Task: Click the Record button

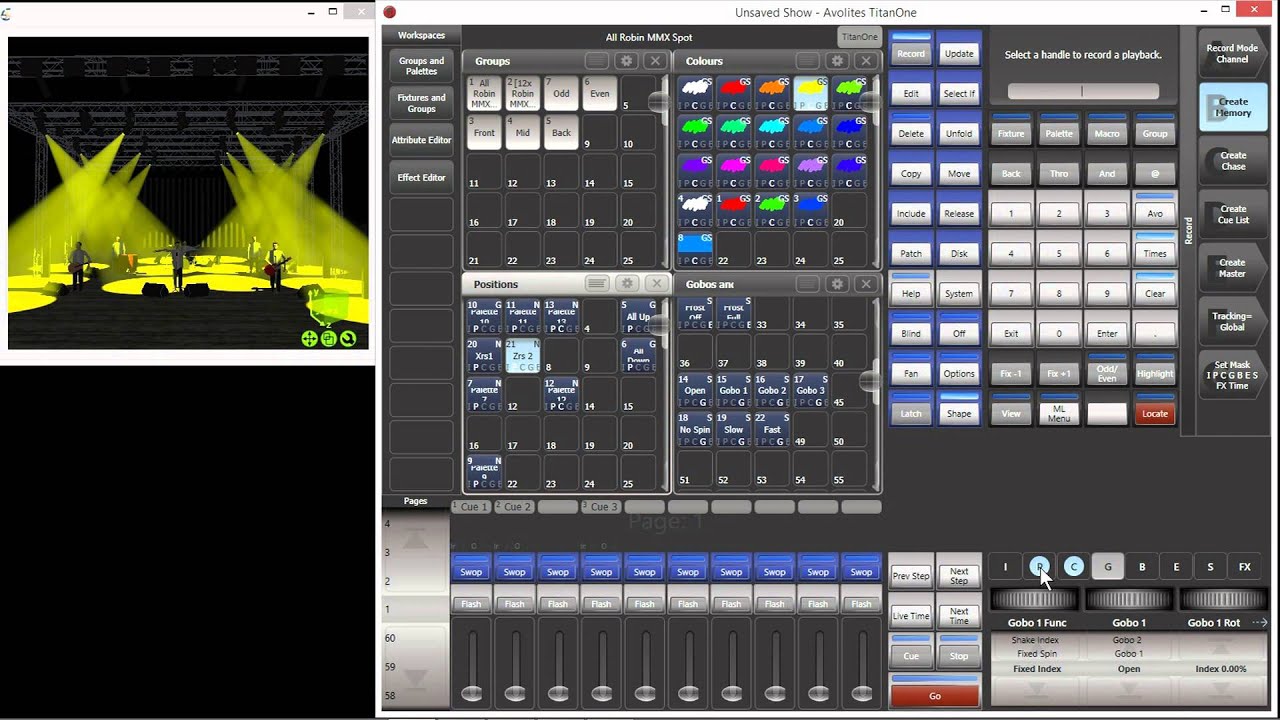Action: click(911, 52)
